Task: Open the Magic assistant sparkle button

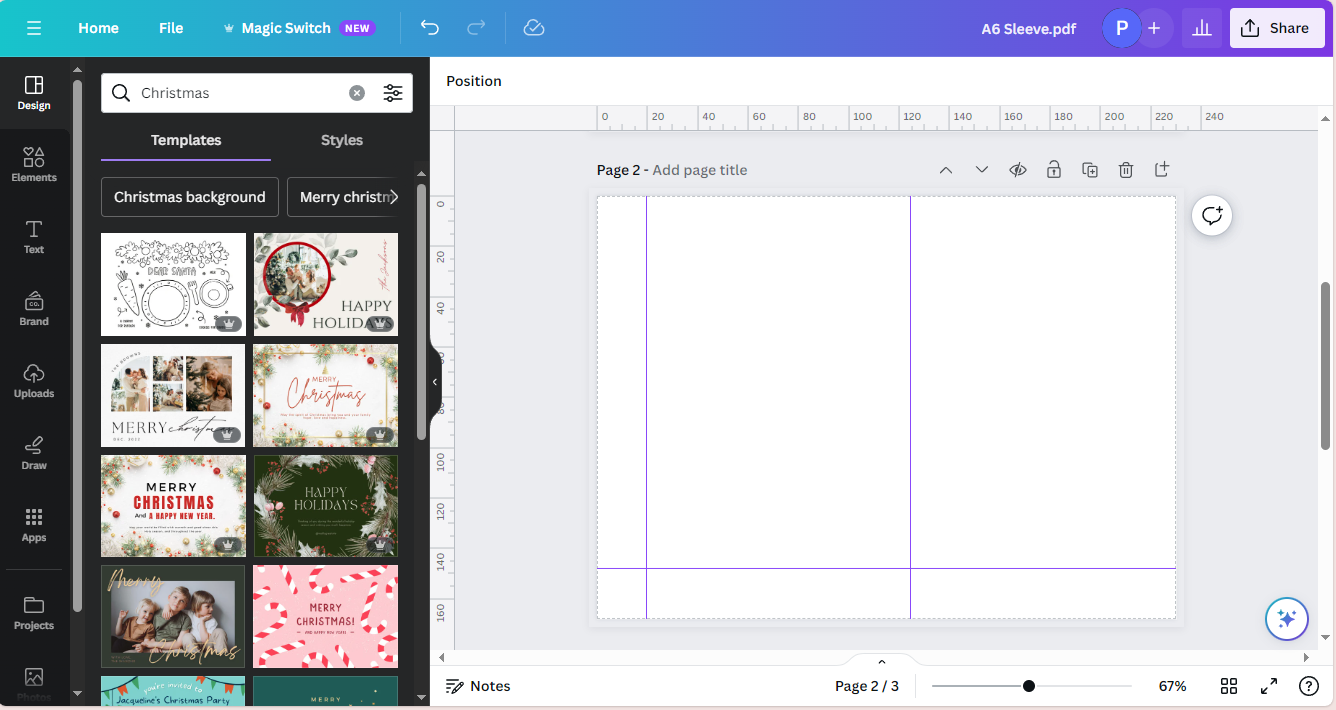Action: coord(1286,619)
